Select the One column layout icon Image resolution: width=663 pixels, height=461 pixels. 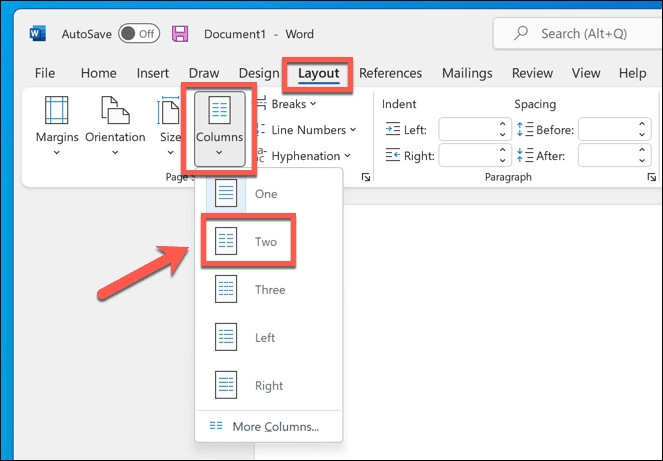click(226, 193)
